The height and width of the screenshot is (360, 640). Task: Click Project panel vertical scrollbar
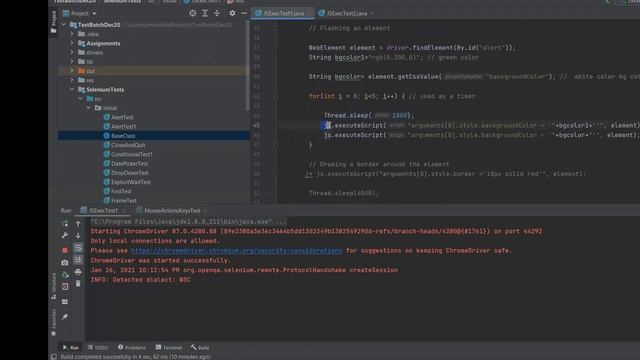(247, 65)
